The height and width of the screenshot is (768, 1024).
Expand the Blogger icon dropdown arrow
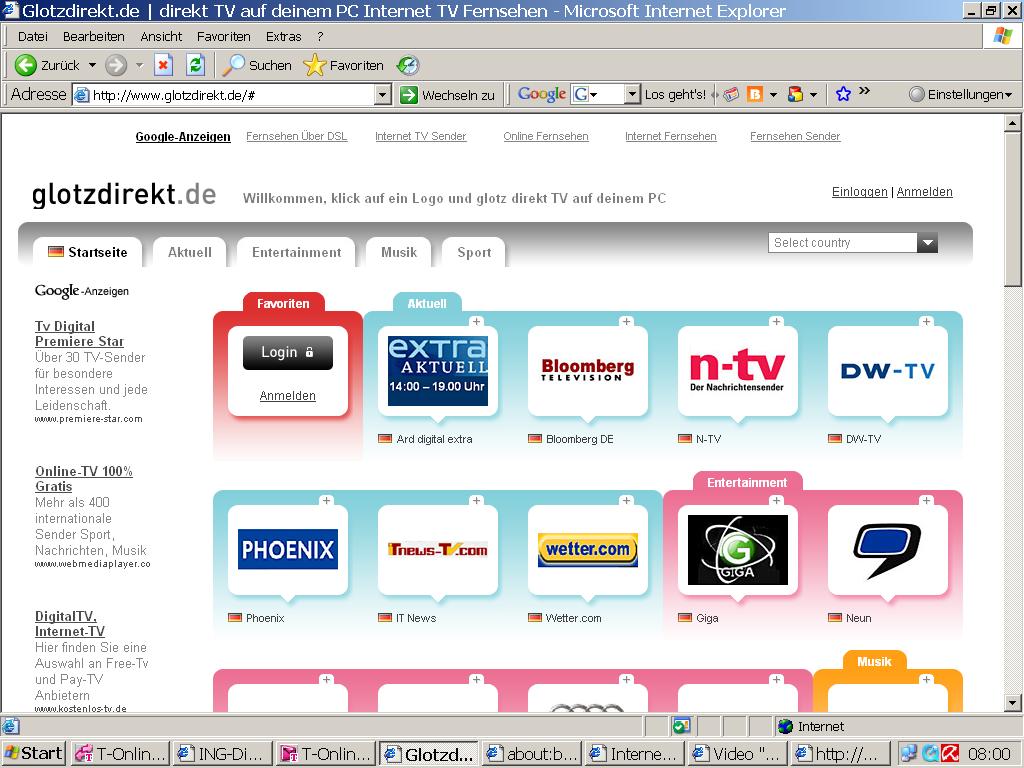773,95
